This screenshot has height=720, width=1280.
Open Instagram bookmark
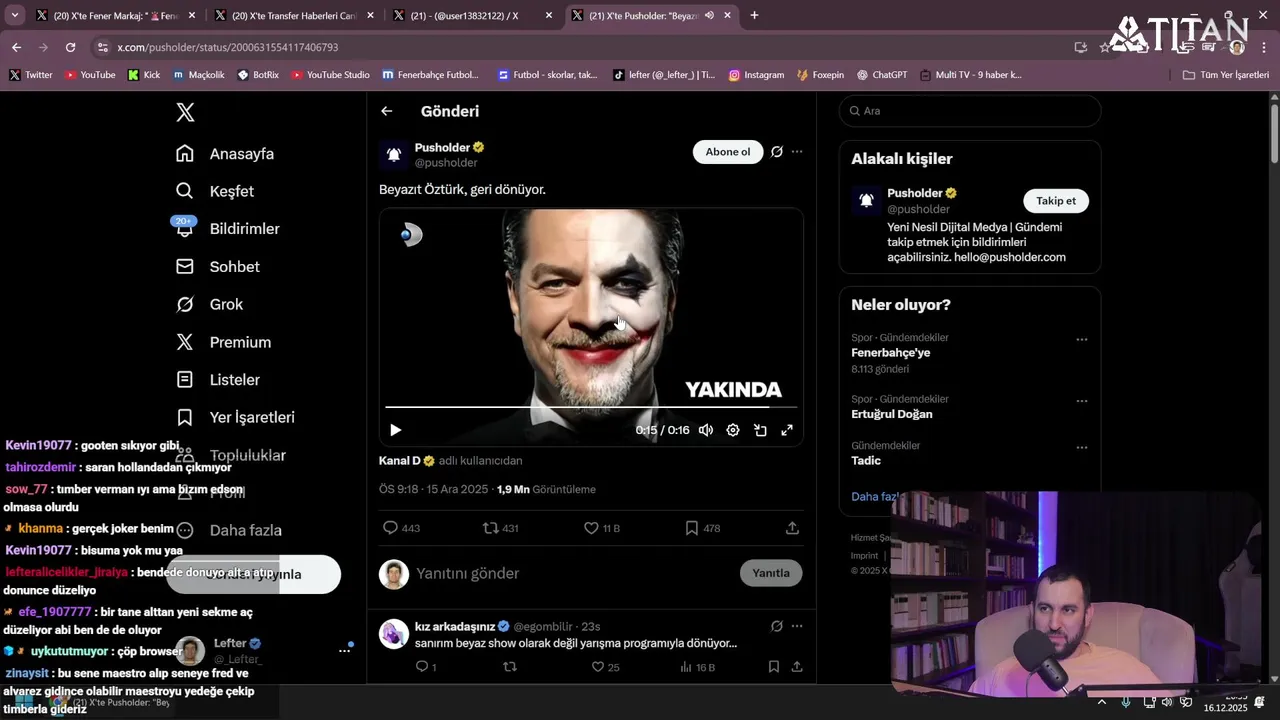[756, 75]
